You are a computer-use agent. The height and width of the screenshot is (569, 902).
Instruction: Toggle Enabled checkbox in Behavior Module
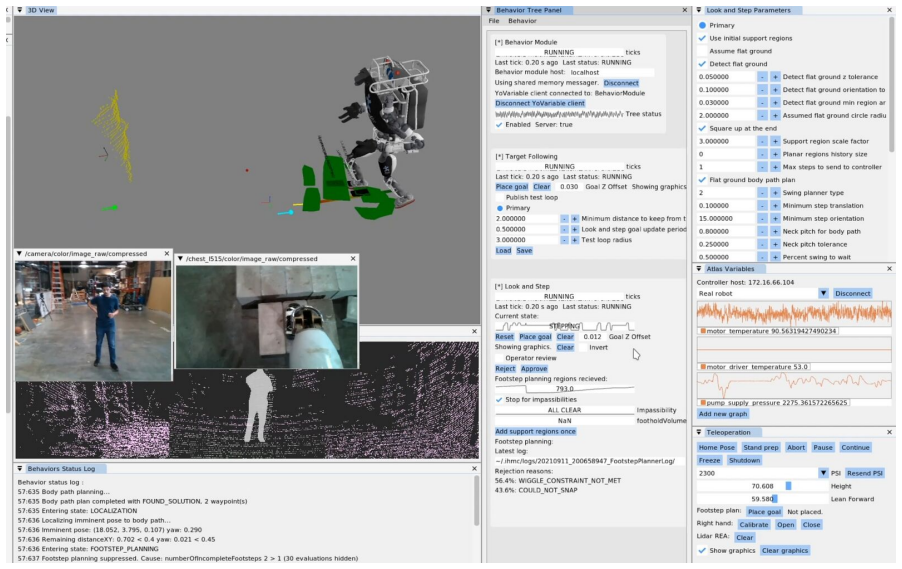(499, 125)
